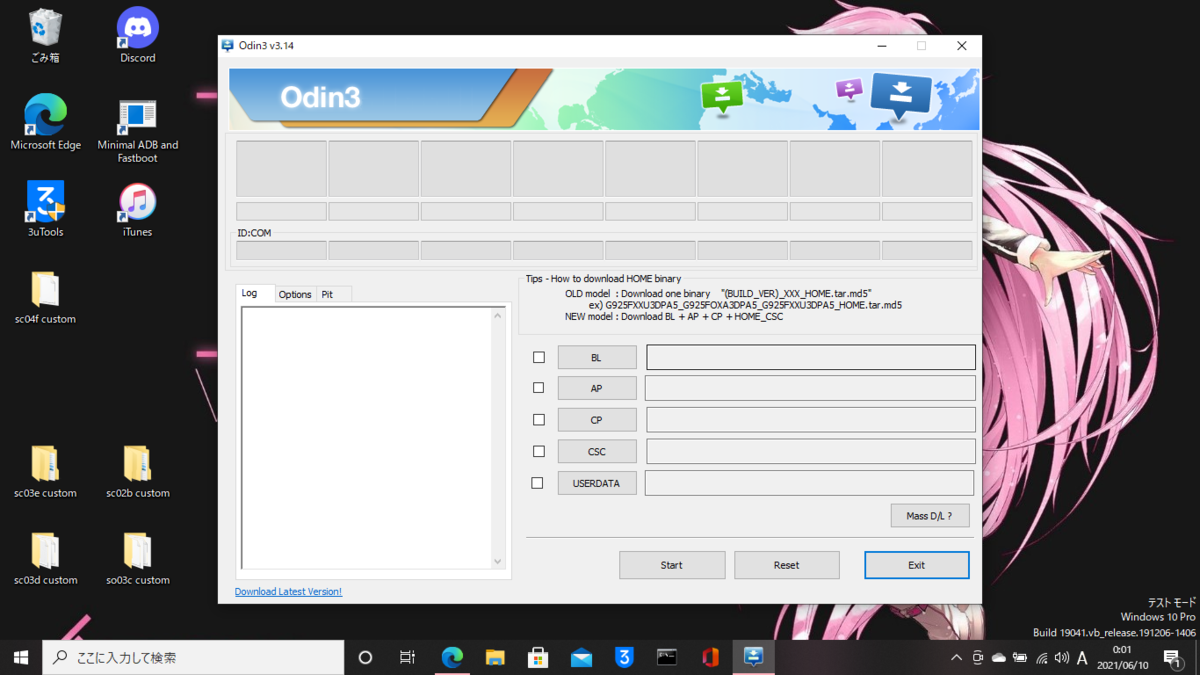
Task: Select the 3uTools desktop shortcut
Action: pos(45,209)
